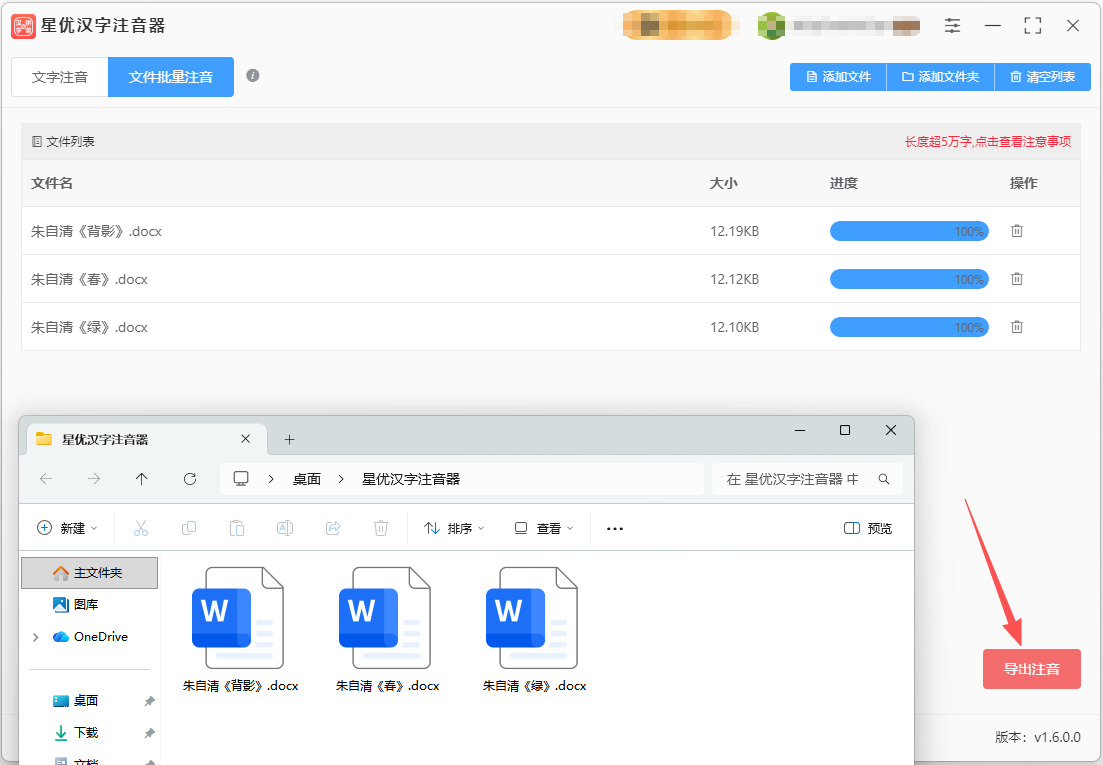
Task: Click the Explorer refresh icon
Action: pos(190,479)
